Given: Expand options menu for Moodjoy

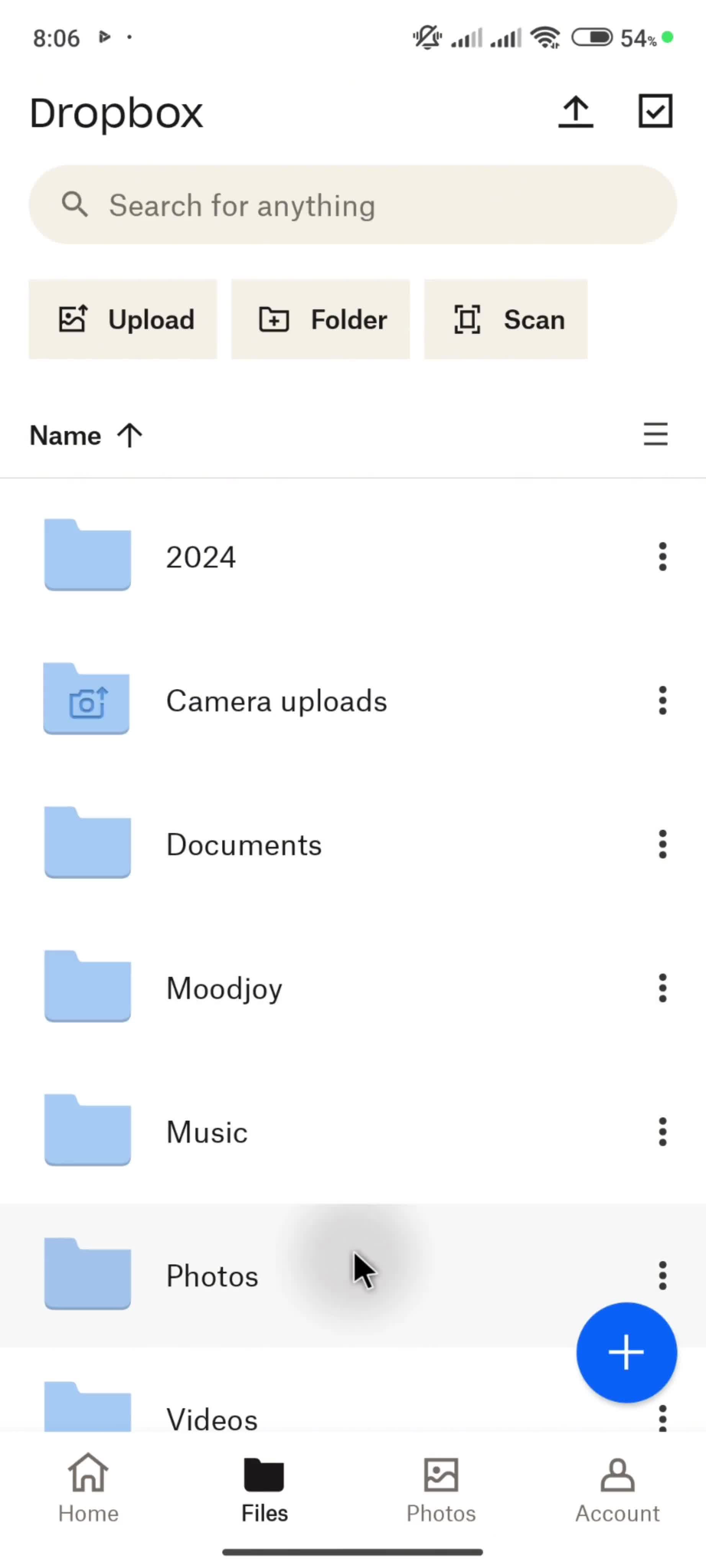Looking at the screenshot, I should pyautogui.click(x=662, y=988).
